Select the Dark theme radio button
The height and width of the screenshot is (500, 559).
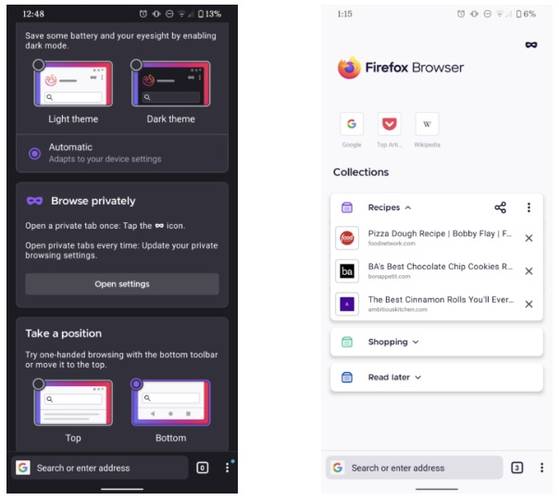[x=136, y=65]
